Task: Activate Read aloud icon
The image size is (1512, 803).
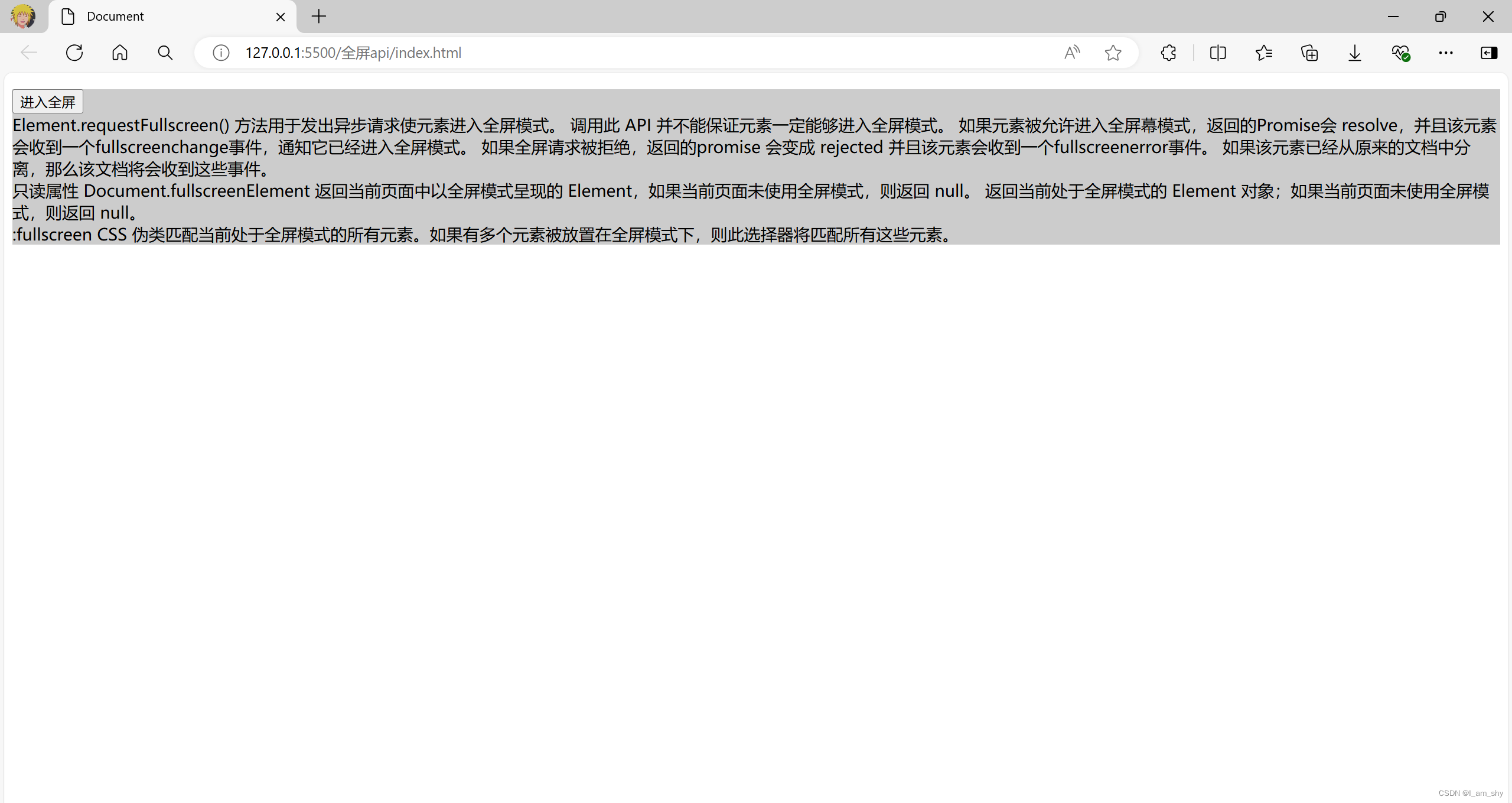Action: point(1072,53)
